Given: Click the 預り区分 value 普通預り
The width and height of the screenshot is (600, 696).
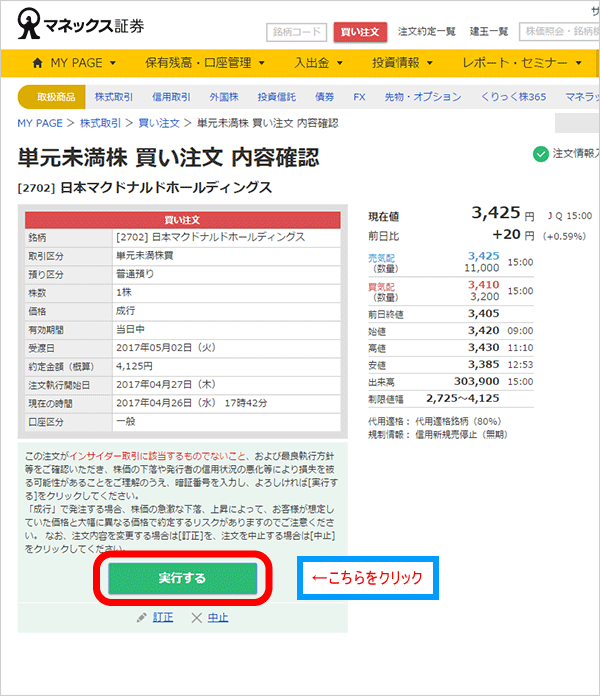Looking at the screenshot, I should tap(135, 274).
